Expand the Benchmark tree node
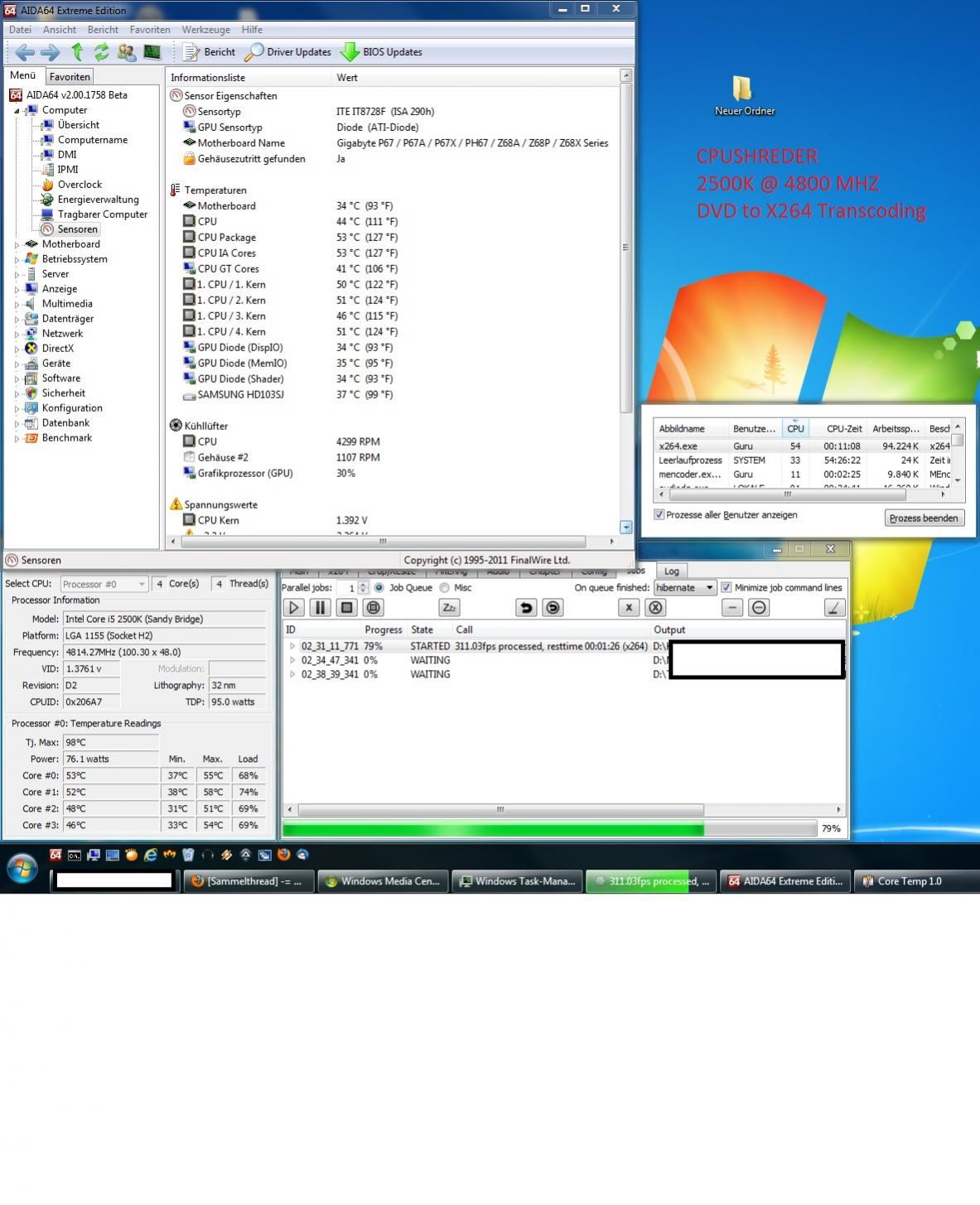 17,438
